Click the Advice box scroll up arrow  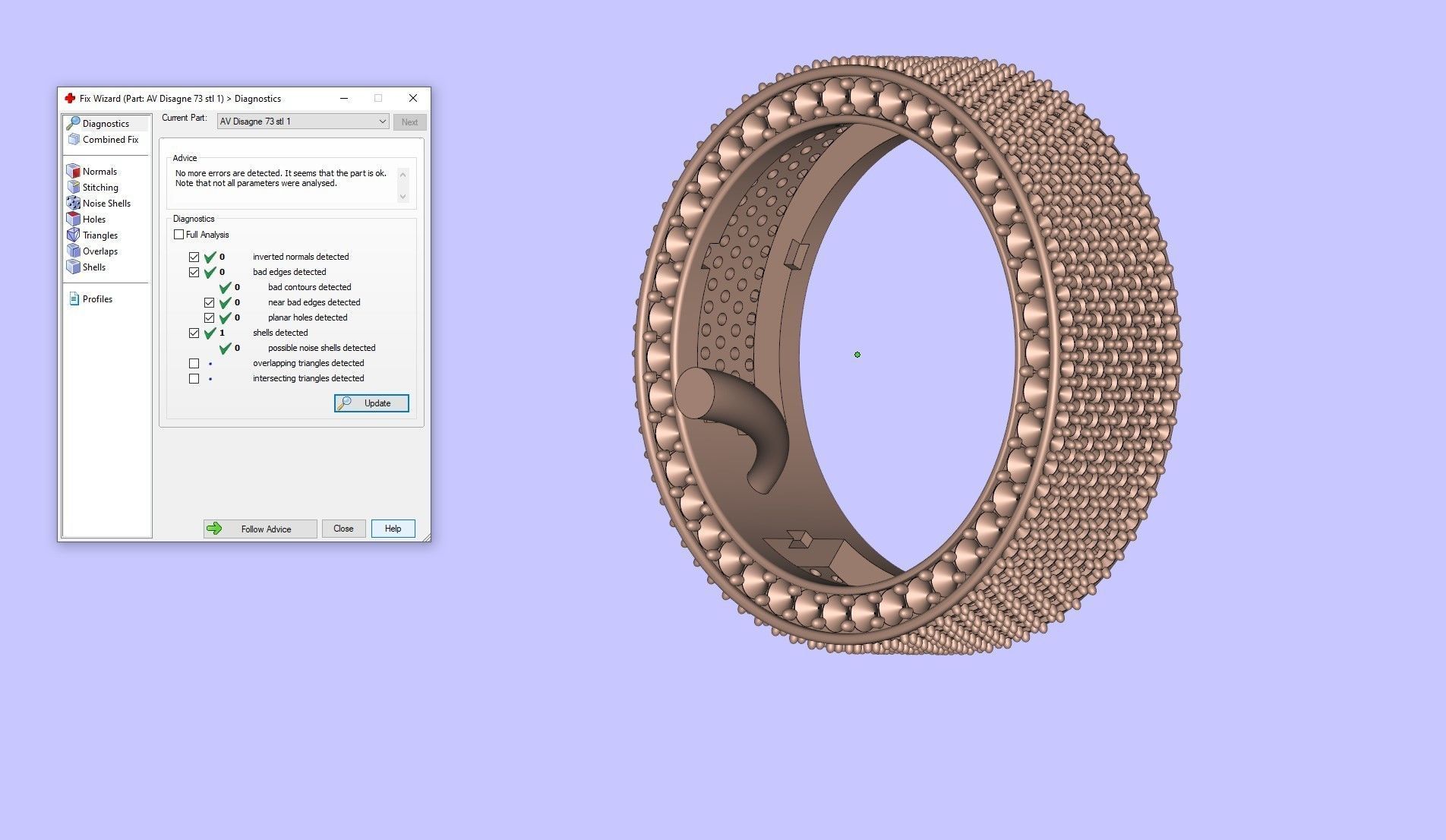click(x=403, y=175)
